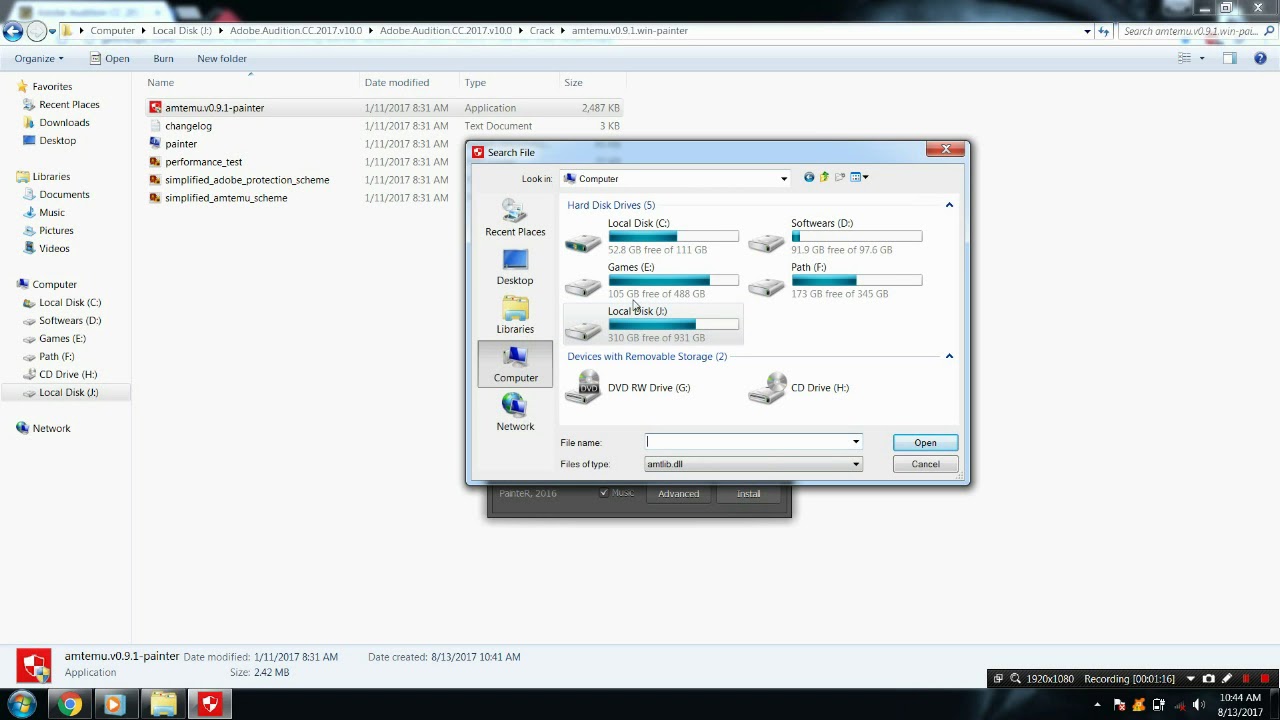Expand the Files of type dropdown
This screenshot has width=1280, height=720.
pyautogui.click(x=856, y=464)
